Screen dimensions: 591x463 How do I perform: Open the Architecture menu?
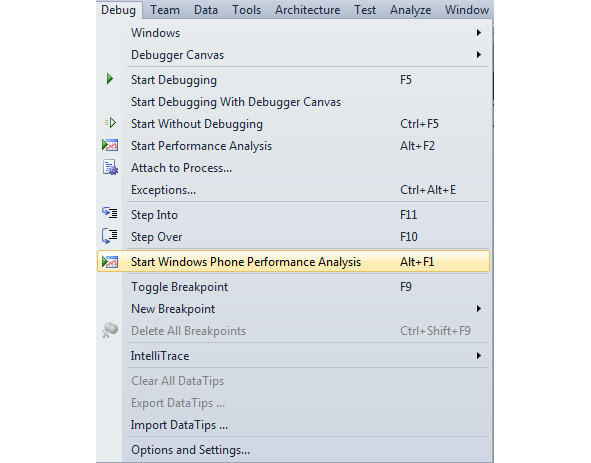(x=308, y=10)
